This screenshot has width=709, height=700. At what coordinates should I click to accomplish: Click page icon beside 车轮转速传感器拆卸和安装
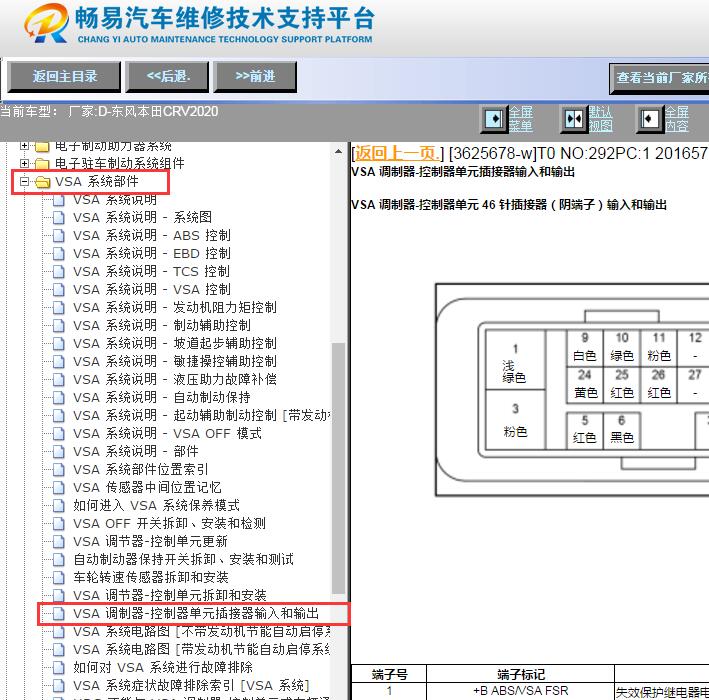(x=58, y=577)
